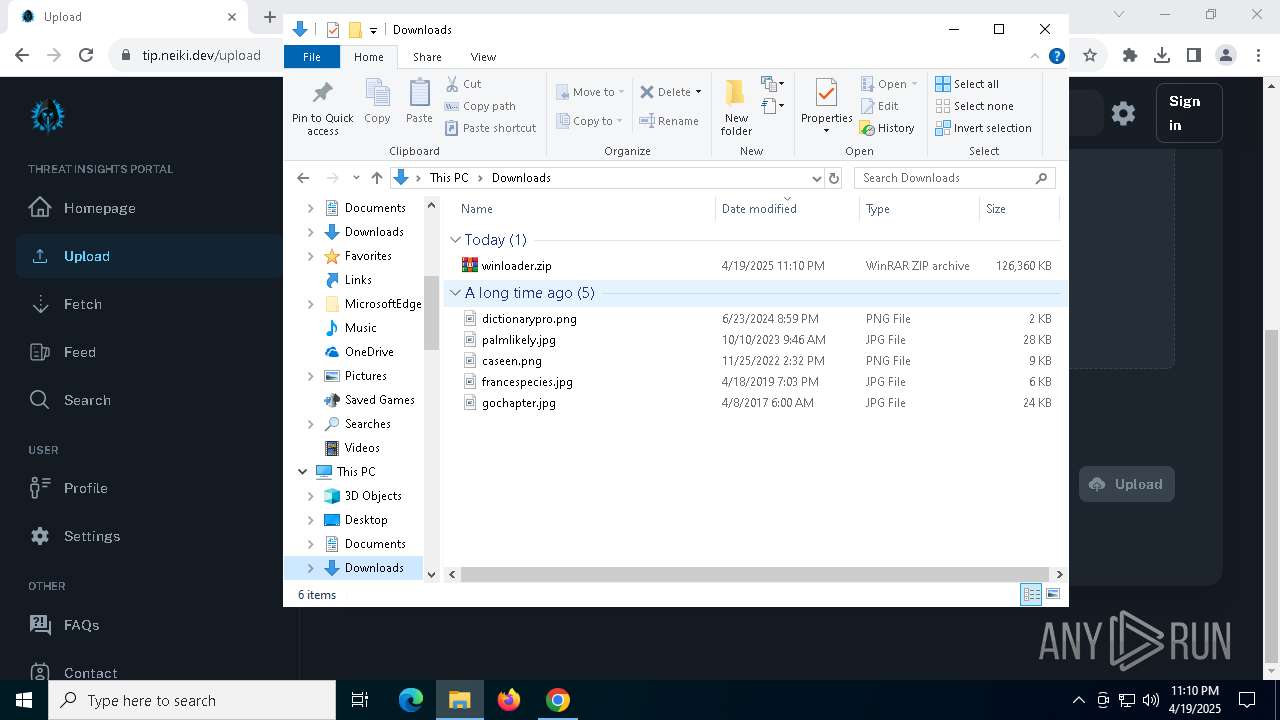Select dictionarypro.png file
Viewport: 1280px width, 720px height.
click(x=529, y=319)
